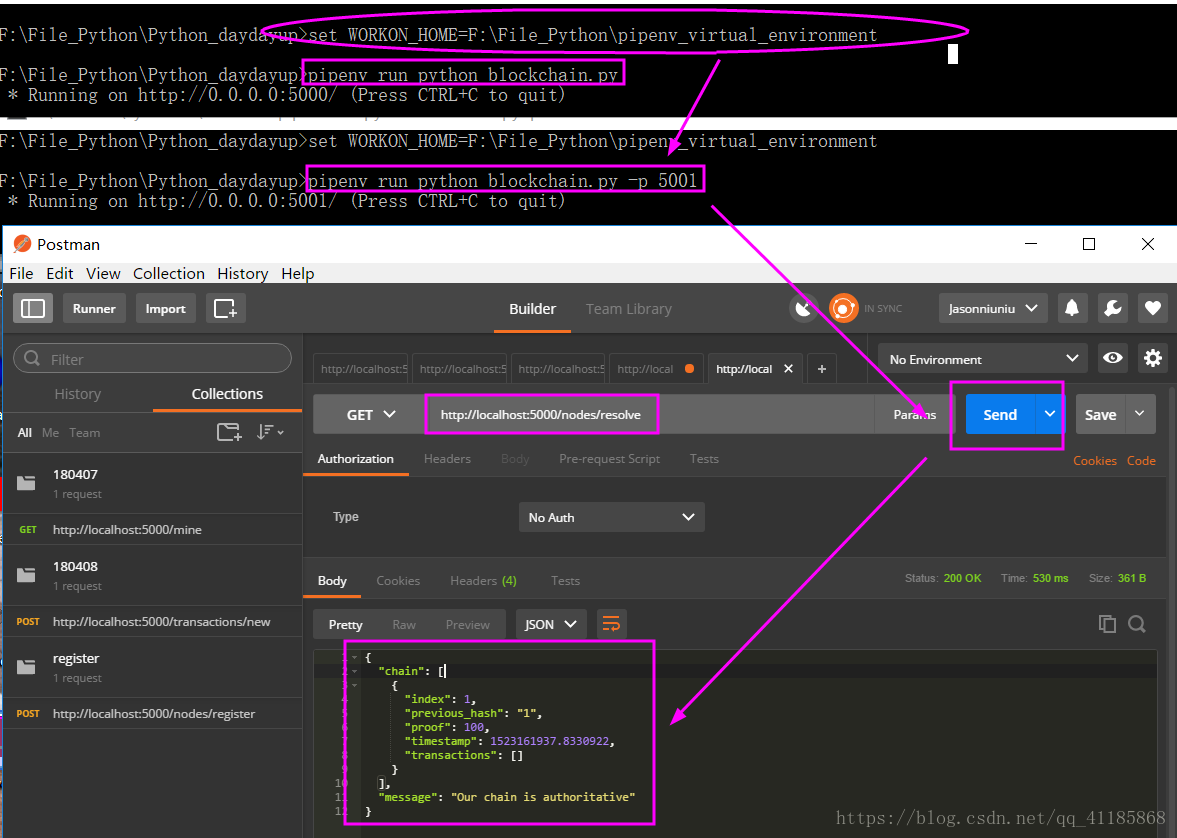The image size is (1177, 838).
Task: Click the request URL field
Action: (649, 414)
